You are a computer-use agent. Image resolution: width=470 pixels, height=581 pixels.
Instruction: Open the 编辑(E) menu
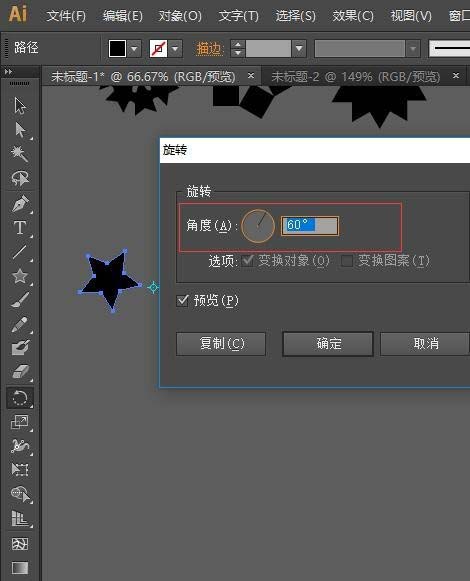pyautogui.click(x=123, y=16)
